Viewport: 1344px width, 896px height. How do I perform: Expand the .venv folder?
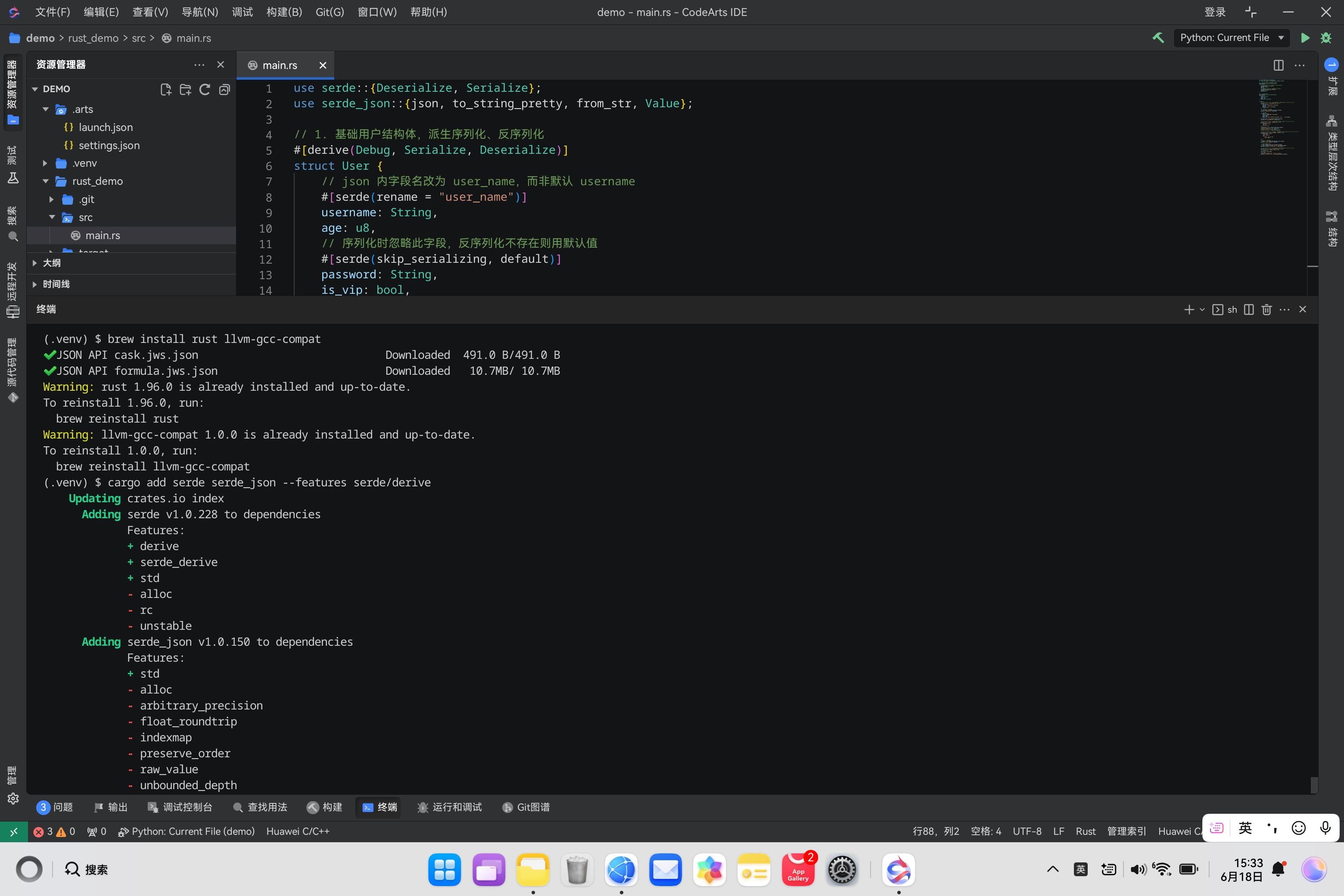coord(45,163)
